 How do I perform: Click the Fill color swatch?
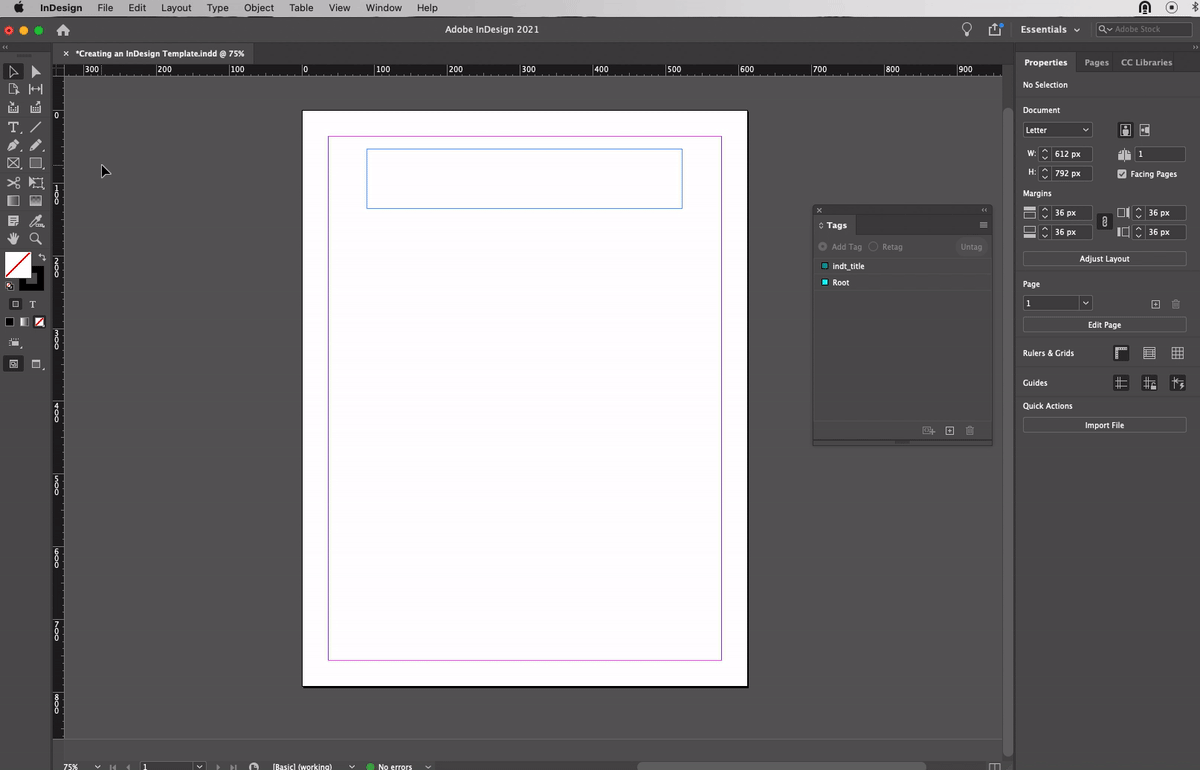point(17,265)
